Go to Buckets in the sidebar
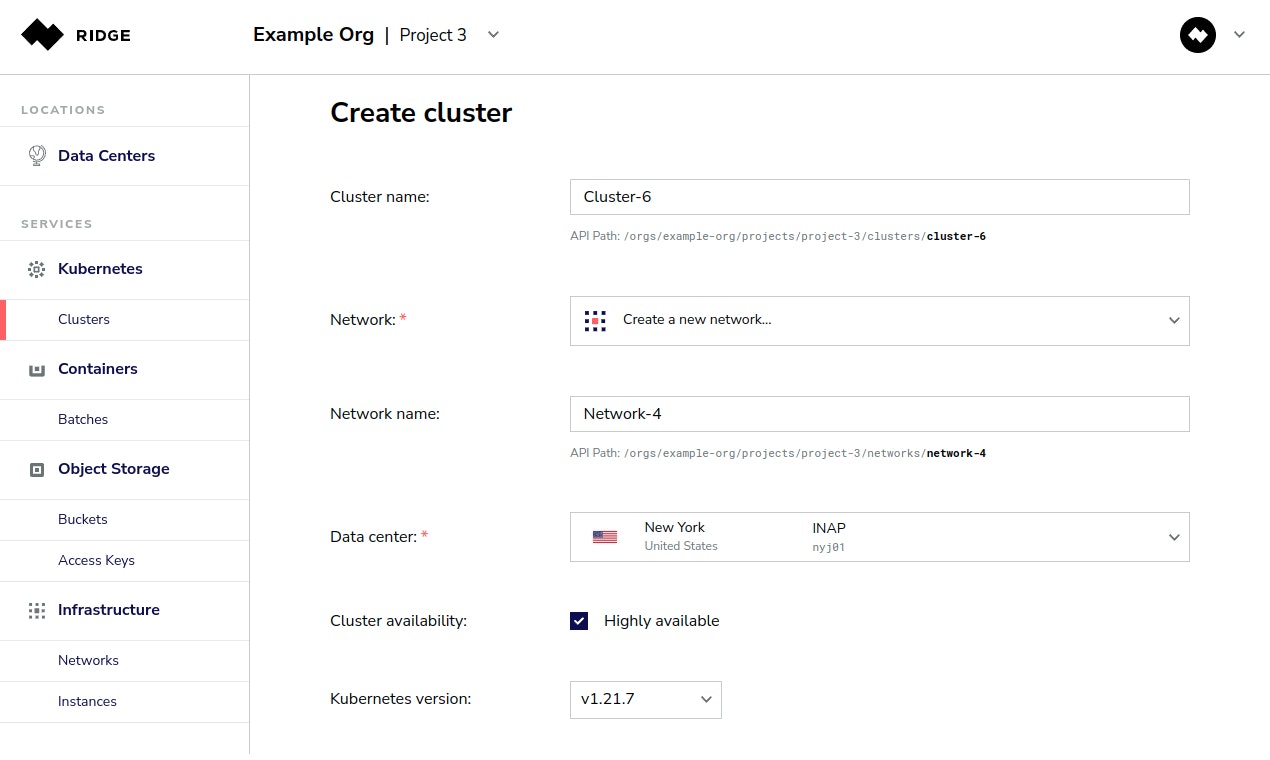The width and height of the screenshot is (1270, 760). point(83,520)
